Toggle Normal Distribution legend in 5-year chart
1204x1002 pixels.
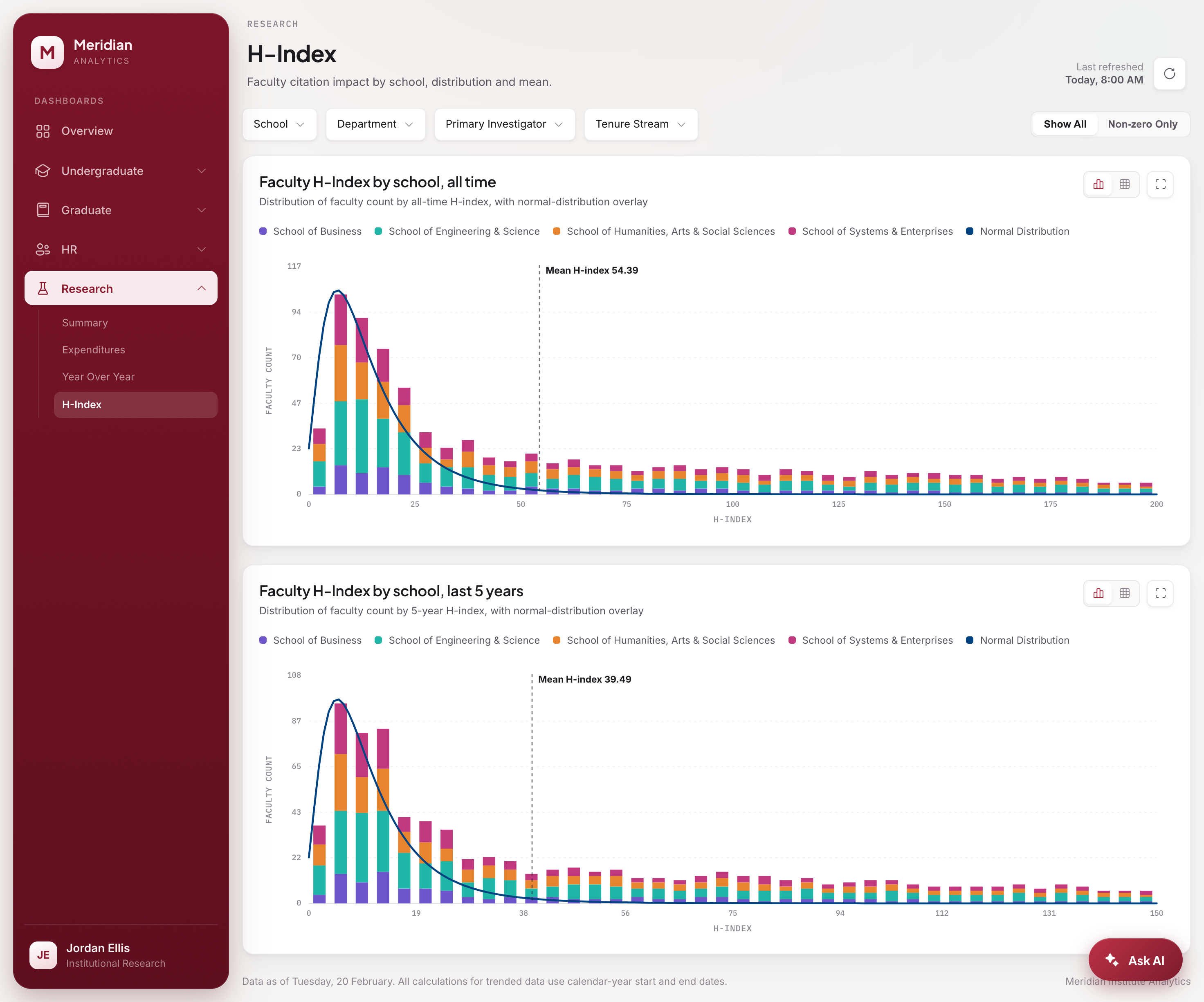pos(1018,640)
